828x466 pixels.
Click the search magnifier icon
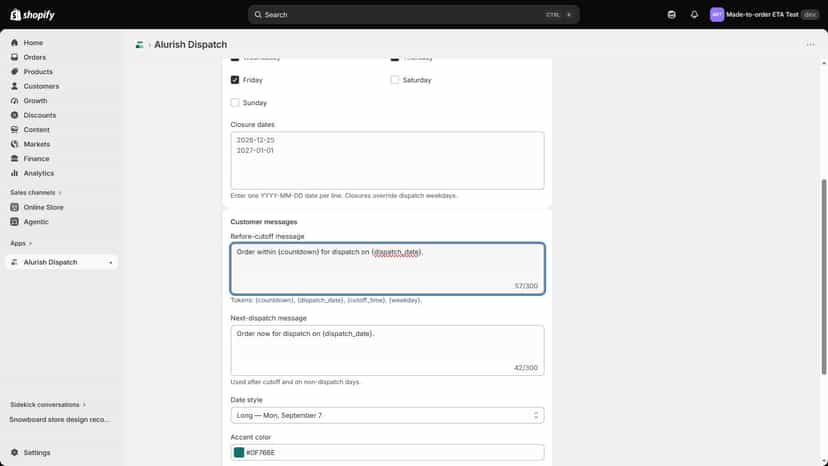click(258, 15)
